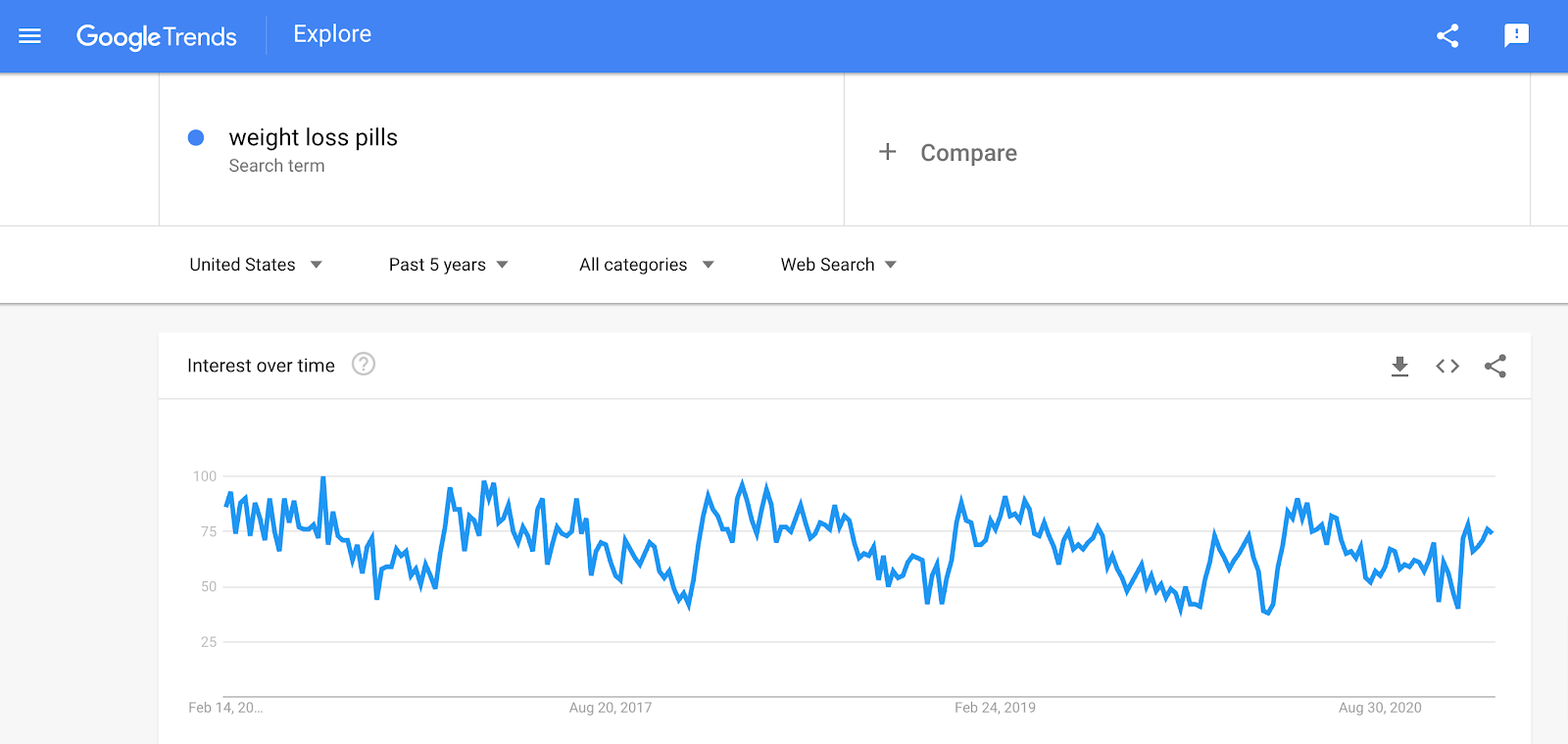Screen dimensions: 1568x744
Task: Open the send feedback icon
Action: (1517, 35)
